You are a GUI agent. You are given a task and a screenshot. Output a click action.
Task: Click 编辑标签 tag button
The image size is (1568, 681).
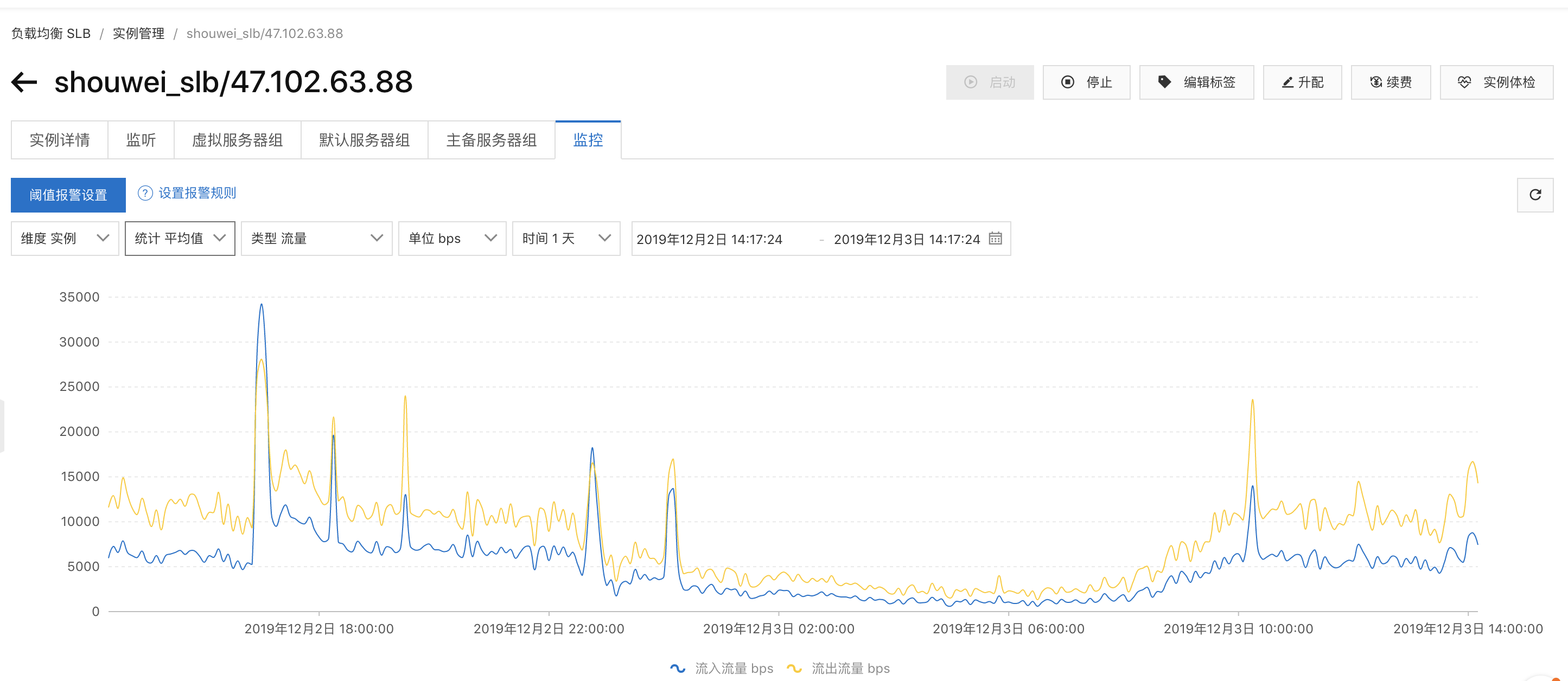[1196, 82]
